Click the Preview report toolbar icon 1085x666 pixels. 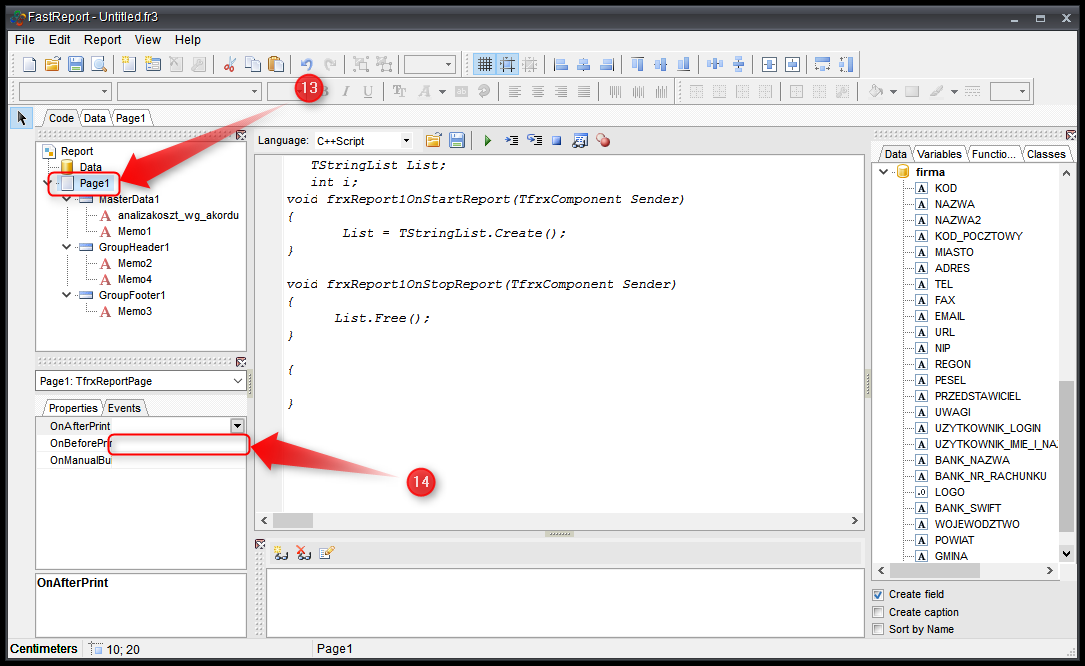coord(99,64)
